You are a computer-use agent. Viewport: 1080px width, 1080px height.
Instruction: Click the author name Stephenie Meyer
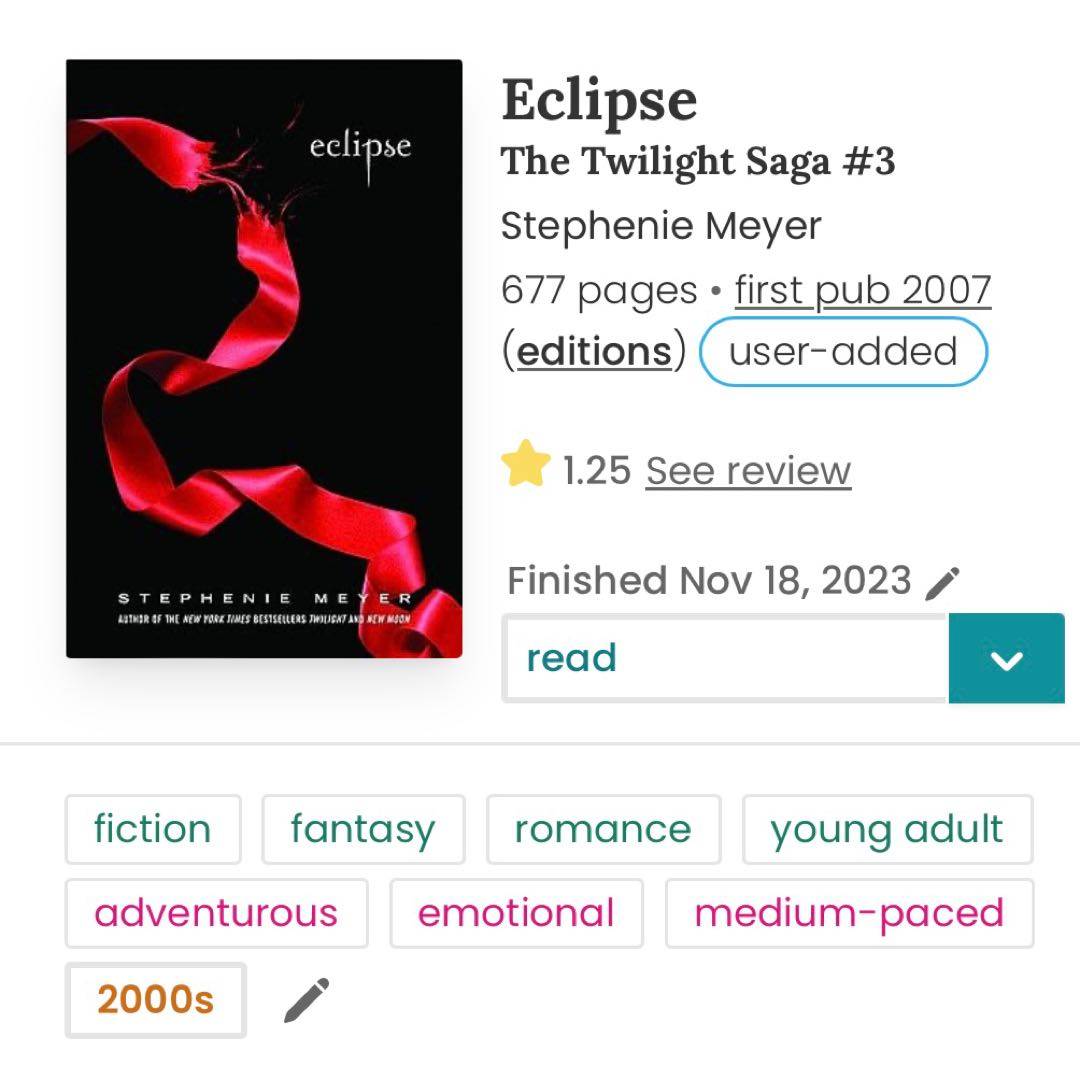click(661, 227)
